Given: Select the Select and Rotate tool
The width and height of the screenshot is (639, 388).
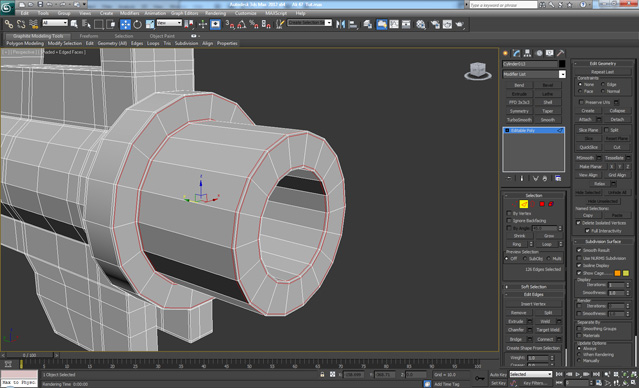Looking at the screenshot, I should tap(137, 24).
